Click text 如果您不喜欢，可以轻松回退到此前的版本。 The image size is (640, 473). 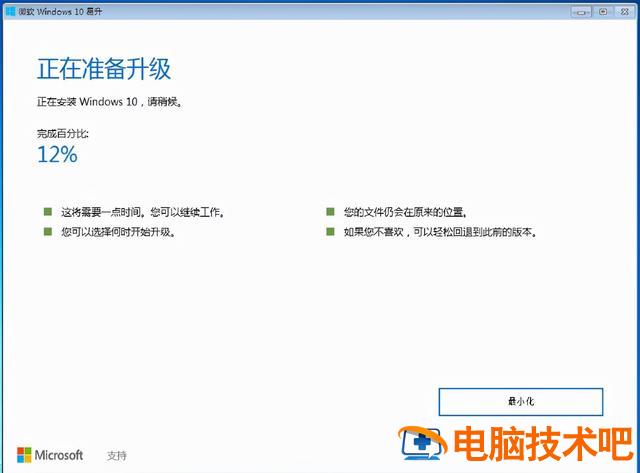[440, 232]
